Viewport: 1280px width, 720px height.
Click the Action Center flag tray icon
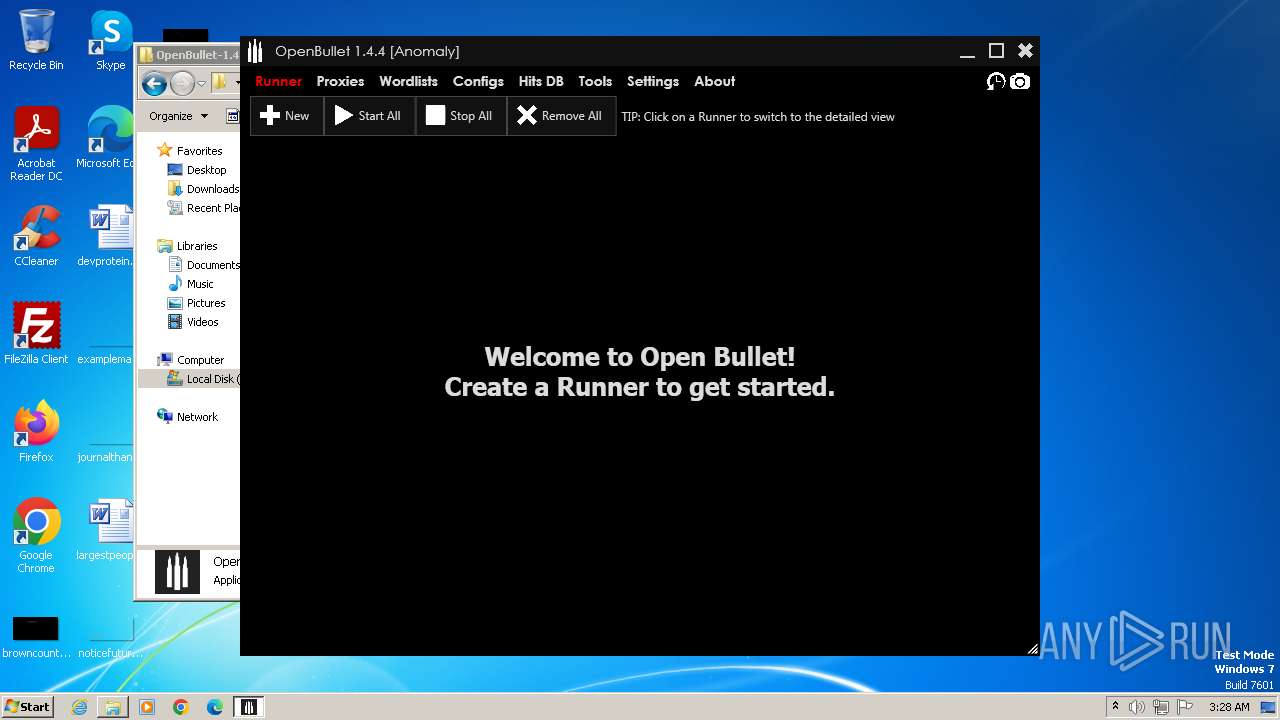pyautogui.click(x=1186, y=707)
